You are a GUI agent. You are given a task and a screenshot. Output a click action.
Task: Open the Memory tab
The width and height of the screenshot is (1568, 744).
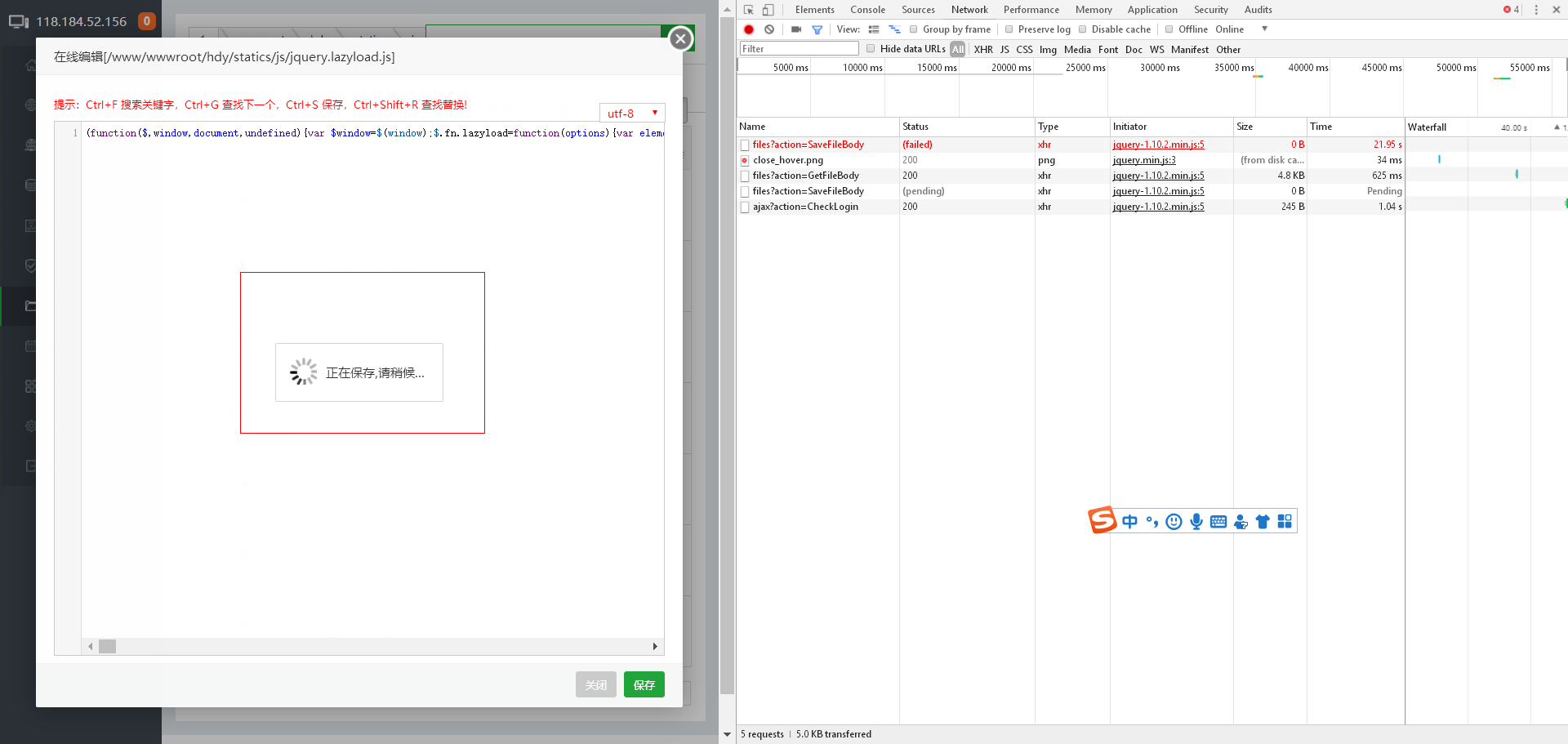click(1094, 10)
